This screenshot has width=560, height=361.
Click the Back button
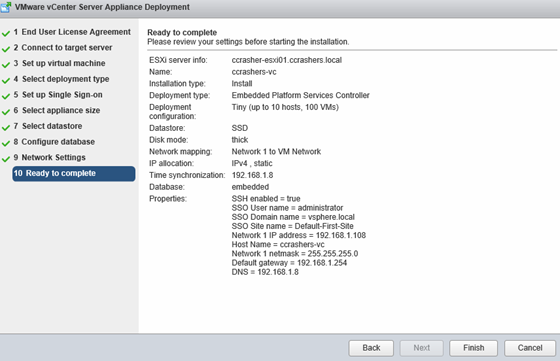click(371, 348)
